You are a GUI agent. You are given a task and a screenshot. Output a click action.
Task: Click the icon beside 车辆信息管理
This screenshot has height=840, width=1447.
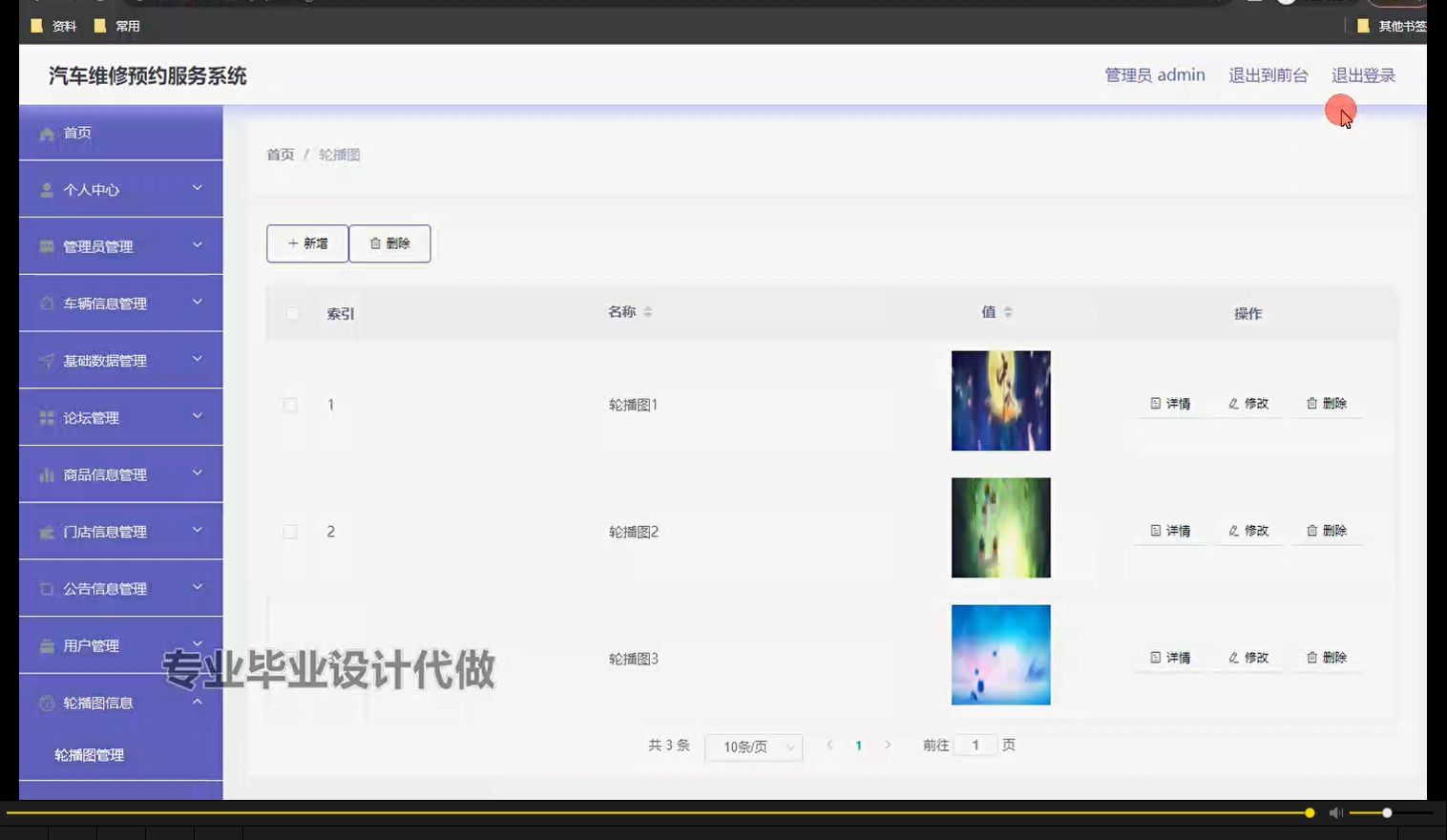tap(47, 303)
